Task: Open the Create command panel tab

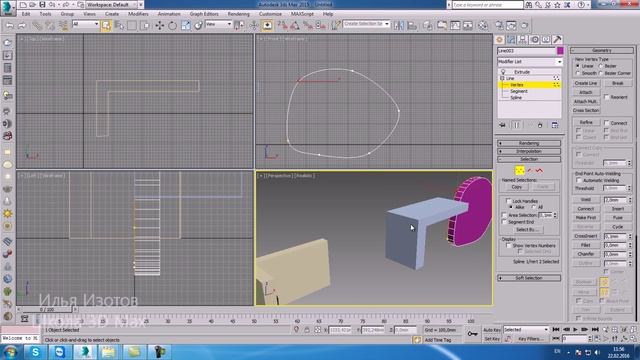Action: (x=499, y=40)
